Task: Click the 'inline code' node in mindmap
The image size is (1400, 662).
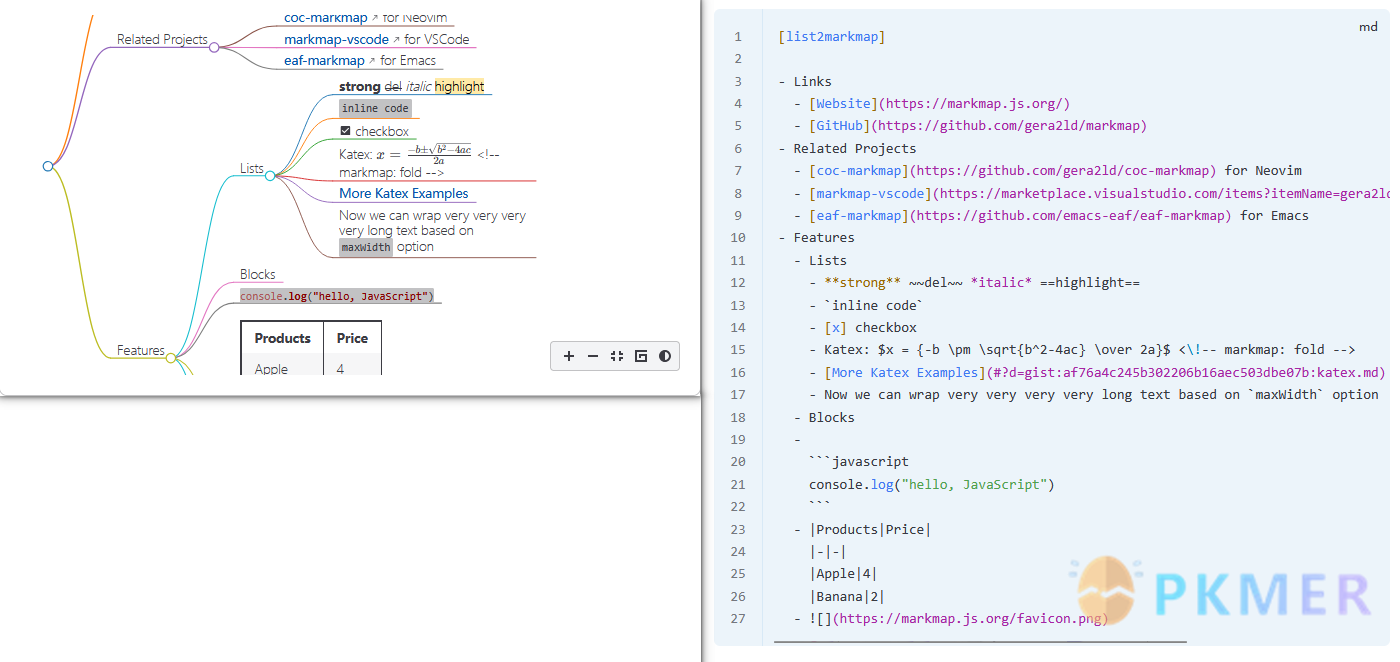Action: [375, 108]
